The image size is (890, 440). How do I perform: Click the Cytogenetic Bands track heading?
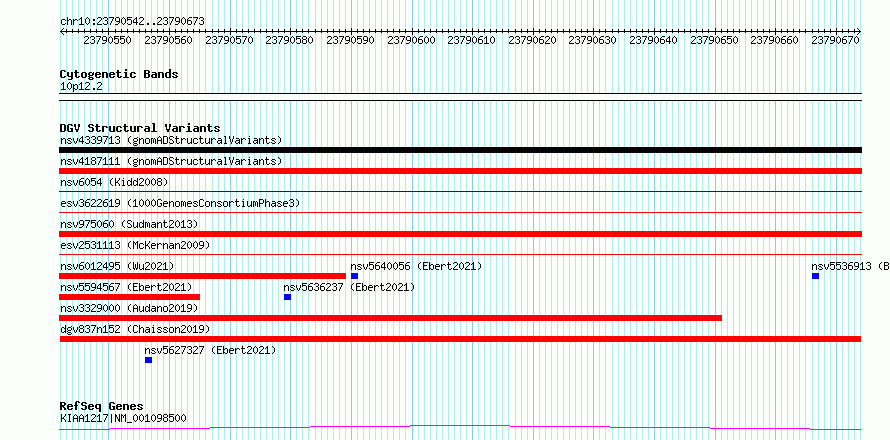(x=119, y=74)
